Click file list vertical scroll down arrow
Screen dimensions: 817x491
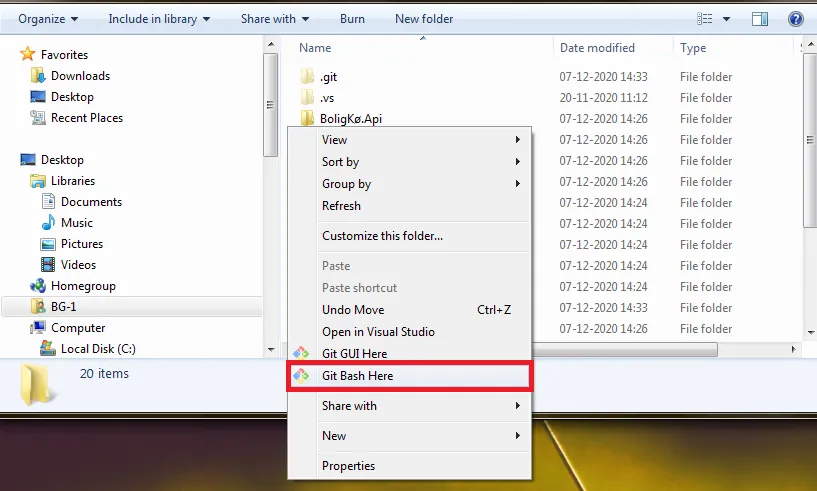[811, 333]
